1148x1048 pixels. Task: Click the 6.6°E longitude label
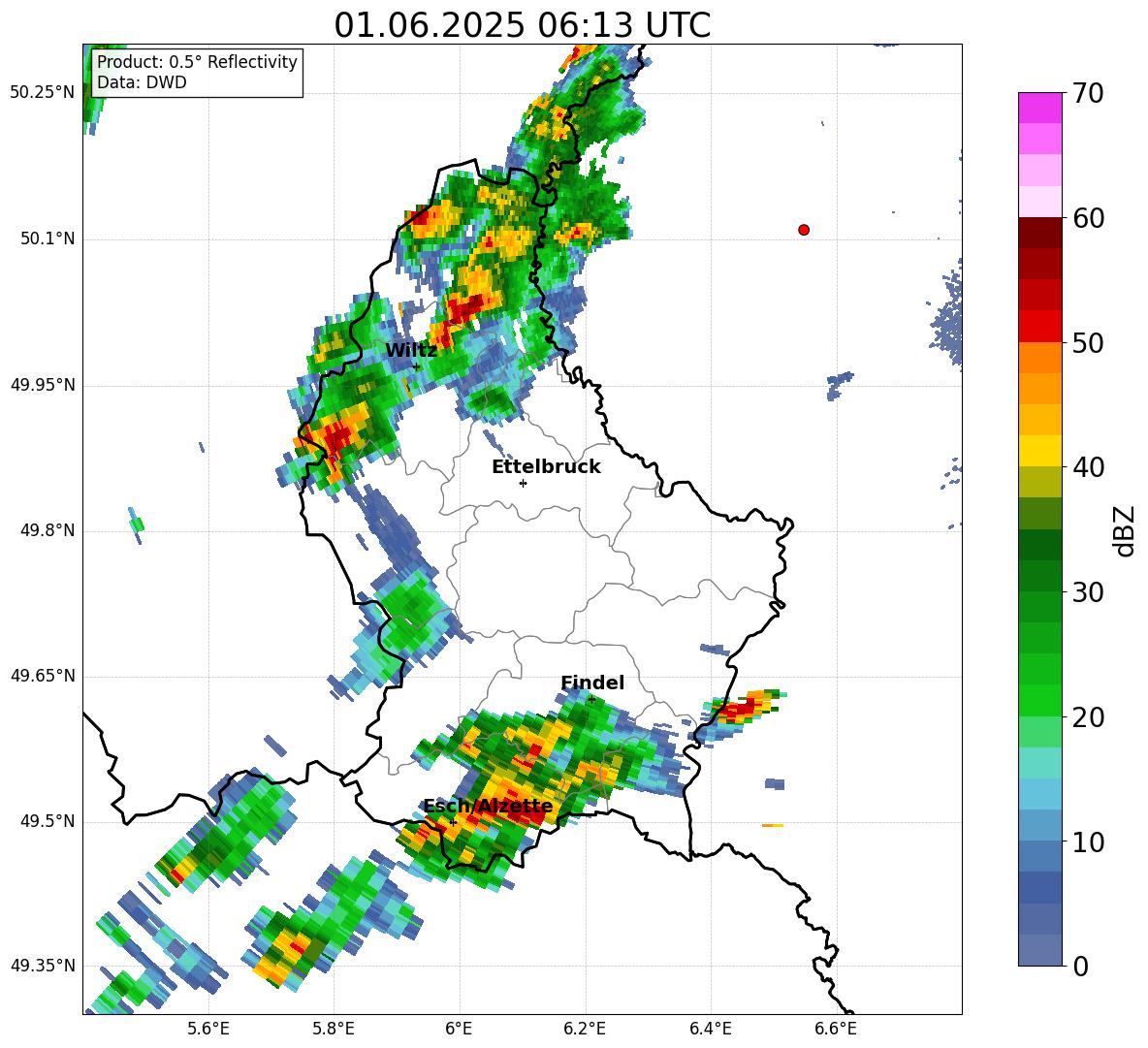point(836,1029)
